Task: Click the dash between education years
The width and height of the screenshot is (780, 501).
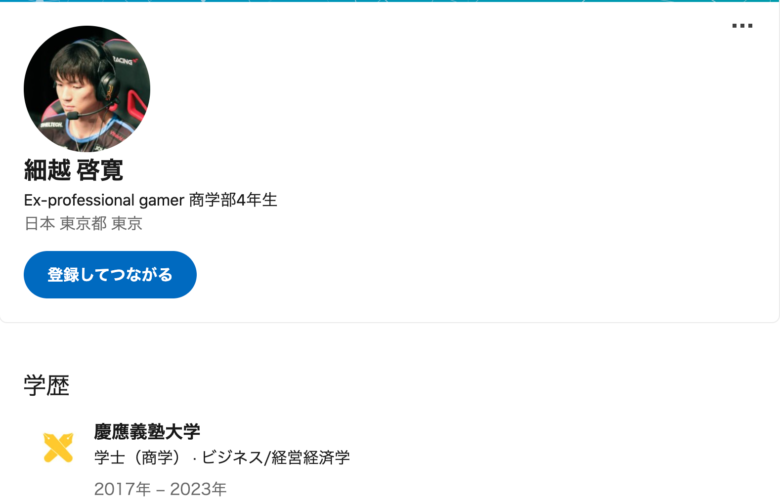Action: coord(160,490)
